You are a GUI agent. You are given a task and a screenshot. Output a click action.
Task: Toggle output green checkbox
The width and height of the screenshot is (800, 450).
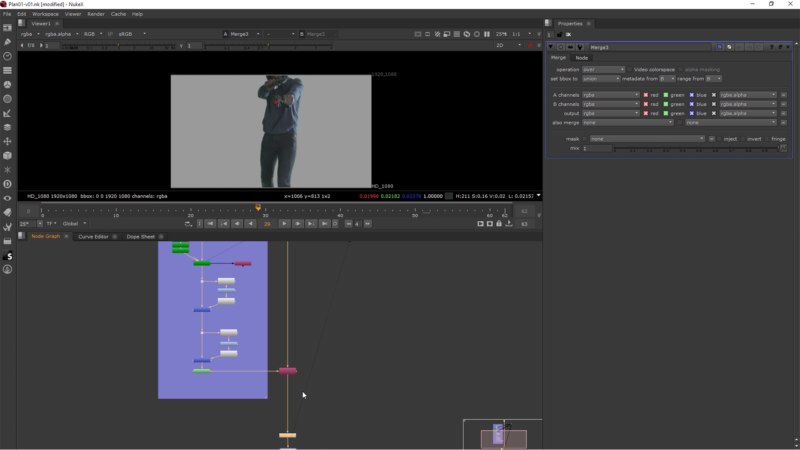pyautogui.click(x=665, y=113)
